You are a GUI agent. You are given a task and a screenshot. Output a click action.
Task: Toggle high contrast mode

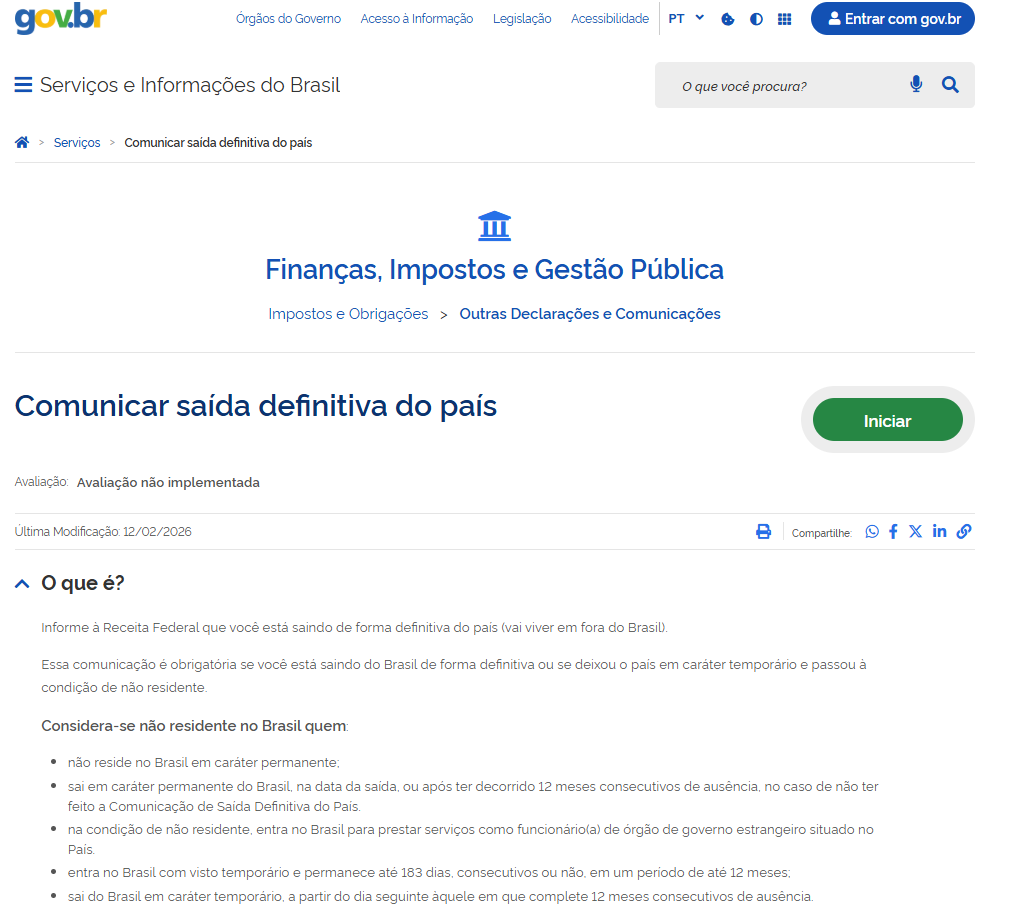tap(756, 19)
